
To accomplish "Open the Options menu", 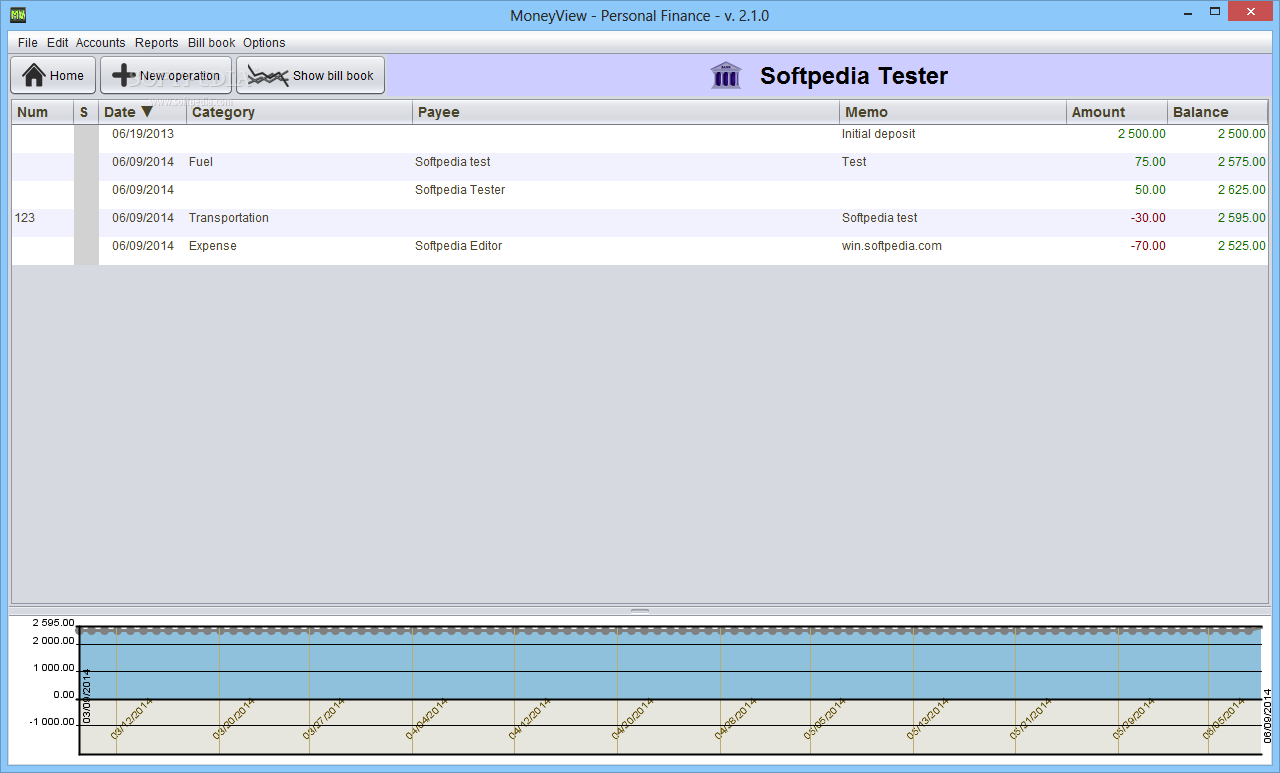I will pos(264,43).
